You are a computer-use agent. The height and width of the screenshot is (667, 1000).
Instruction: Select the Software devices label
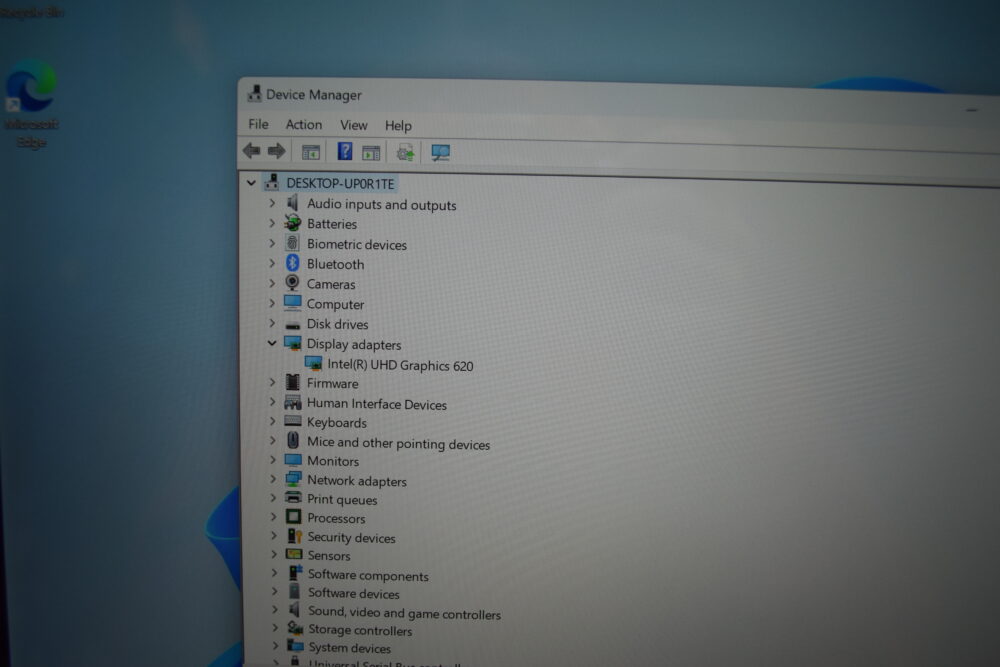pos(353,594)
